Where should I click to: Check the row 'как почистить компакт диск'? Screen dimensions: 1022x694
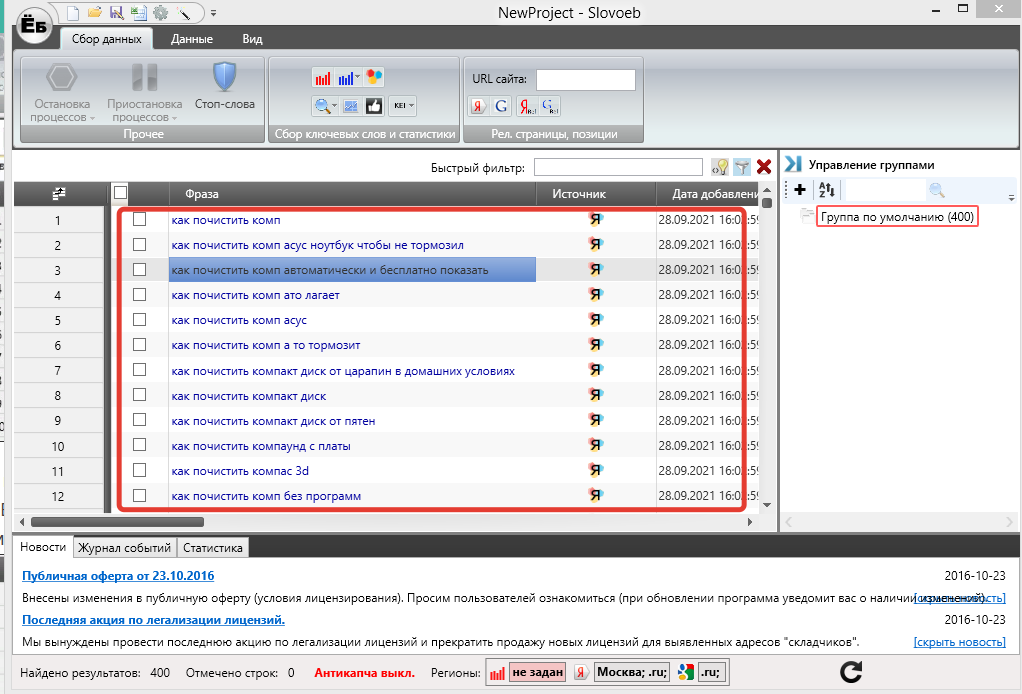pyautogui.click(x=139, y=395)
